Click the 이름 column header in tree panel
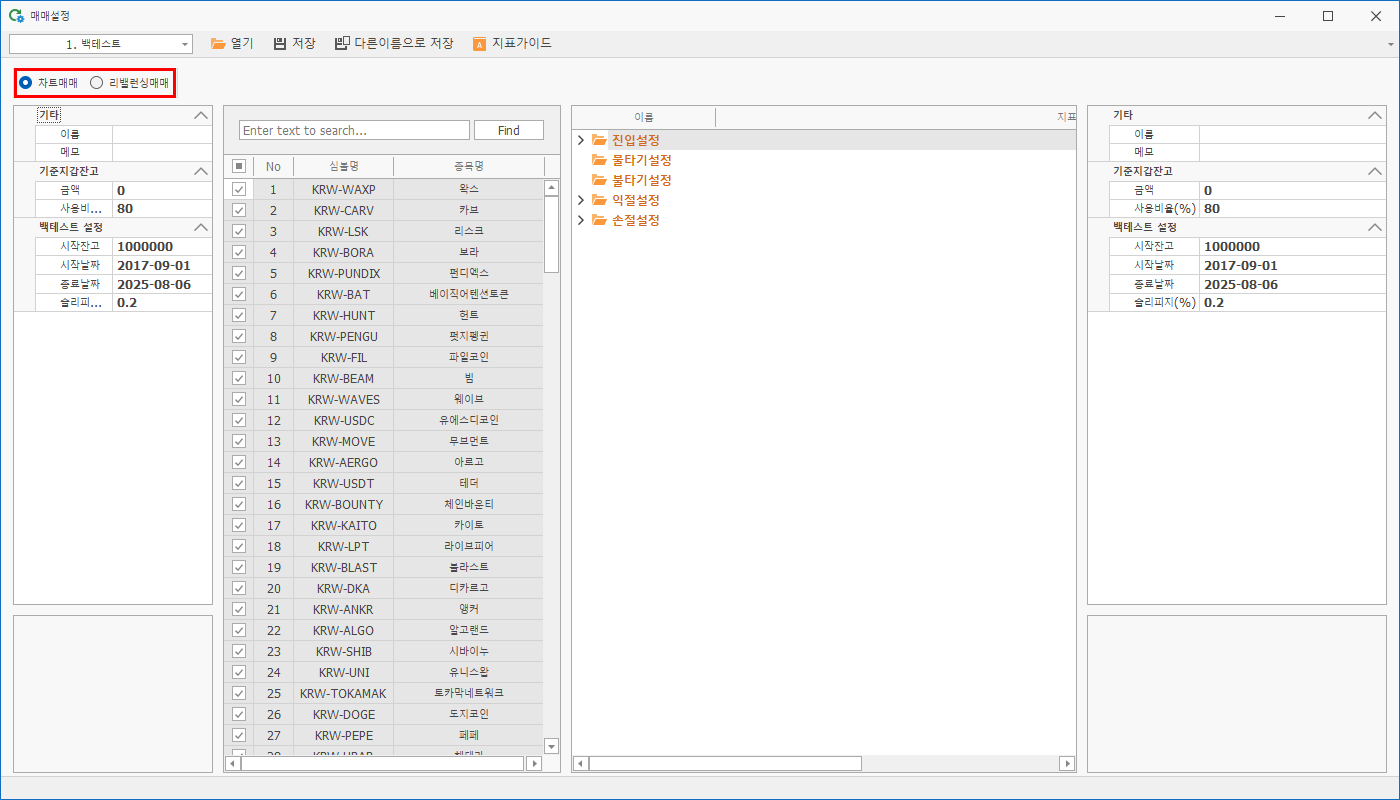The width and height of the screenshot is (1400, 800). (644, 117)
